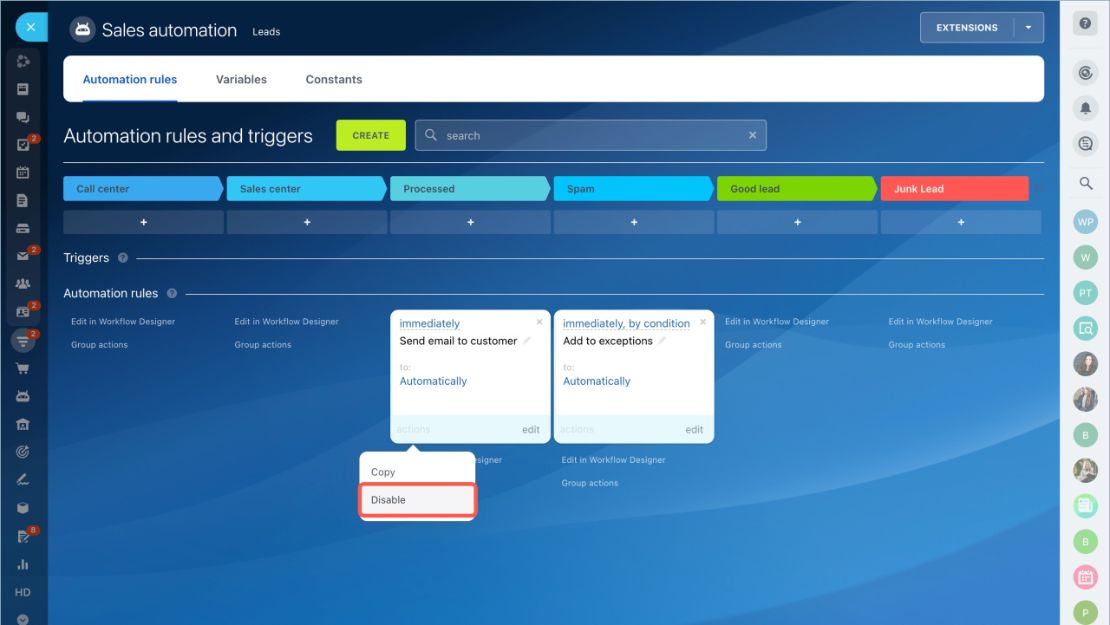Open the warehouse building icon in sidebar
1110x625 pixels.
pos(23,424)
